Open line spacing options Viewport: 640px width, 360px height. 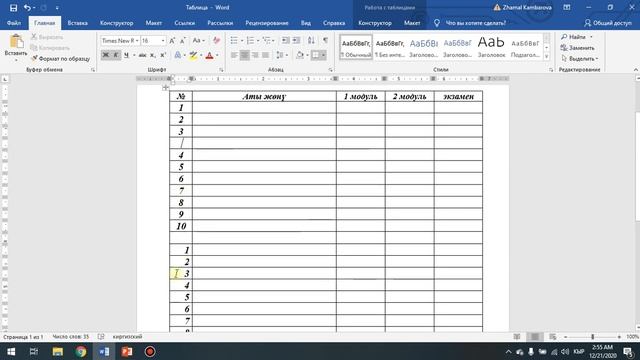point(281,55)
